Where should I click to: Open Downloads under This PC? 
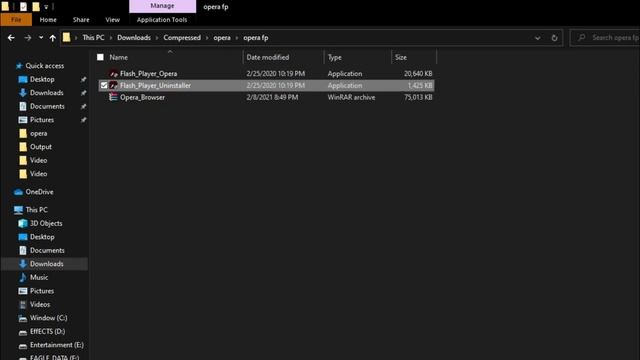point(47,264)
